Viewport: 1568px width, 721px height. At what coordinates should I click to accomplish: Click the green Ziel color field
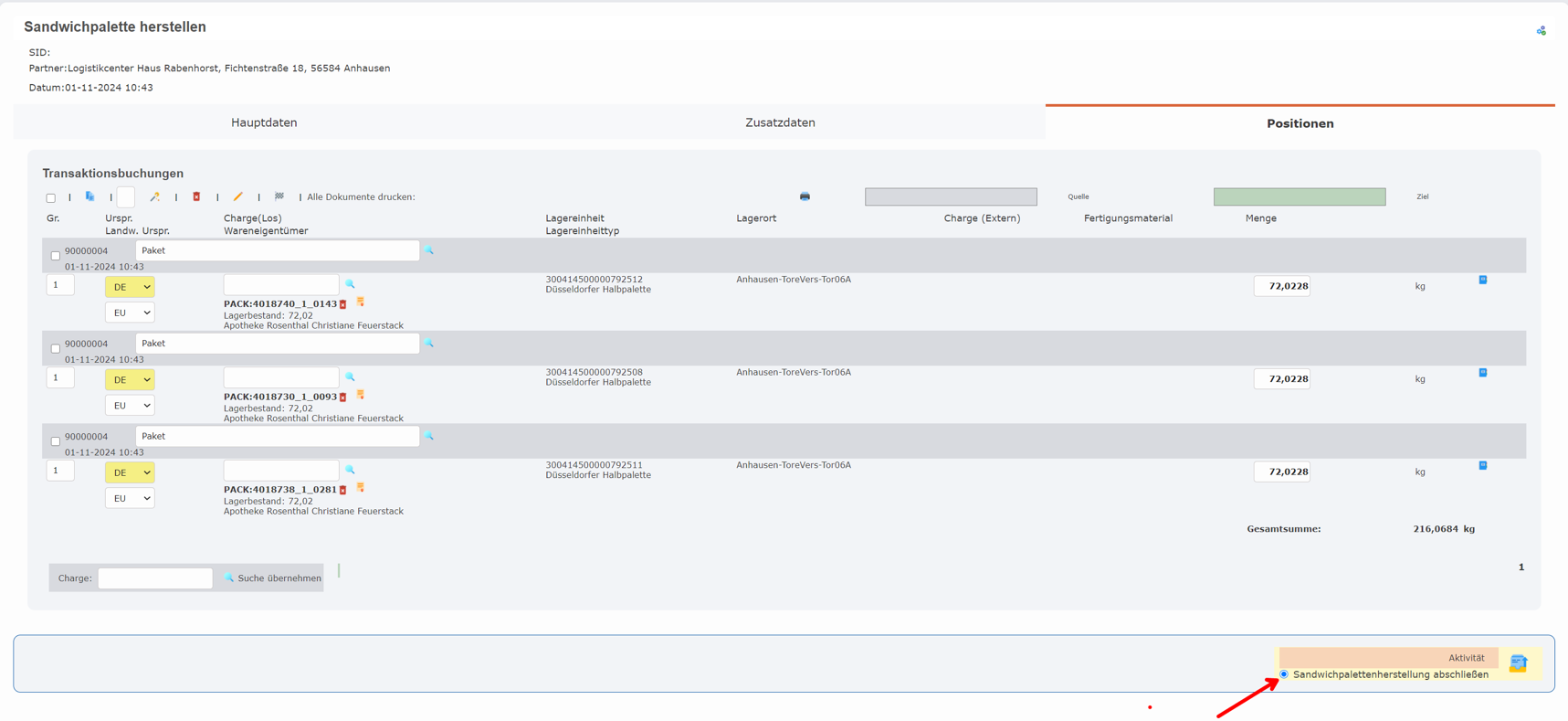[1299, 196]
